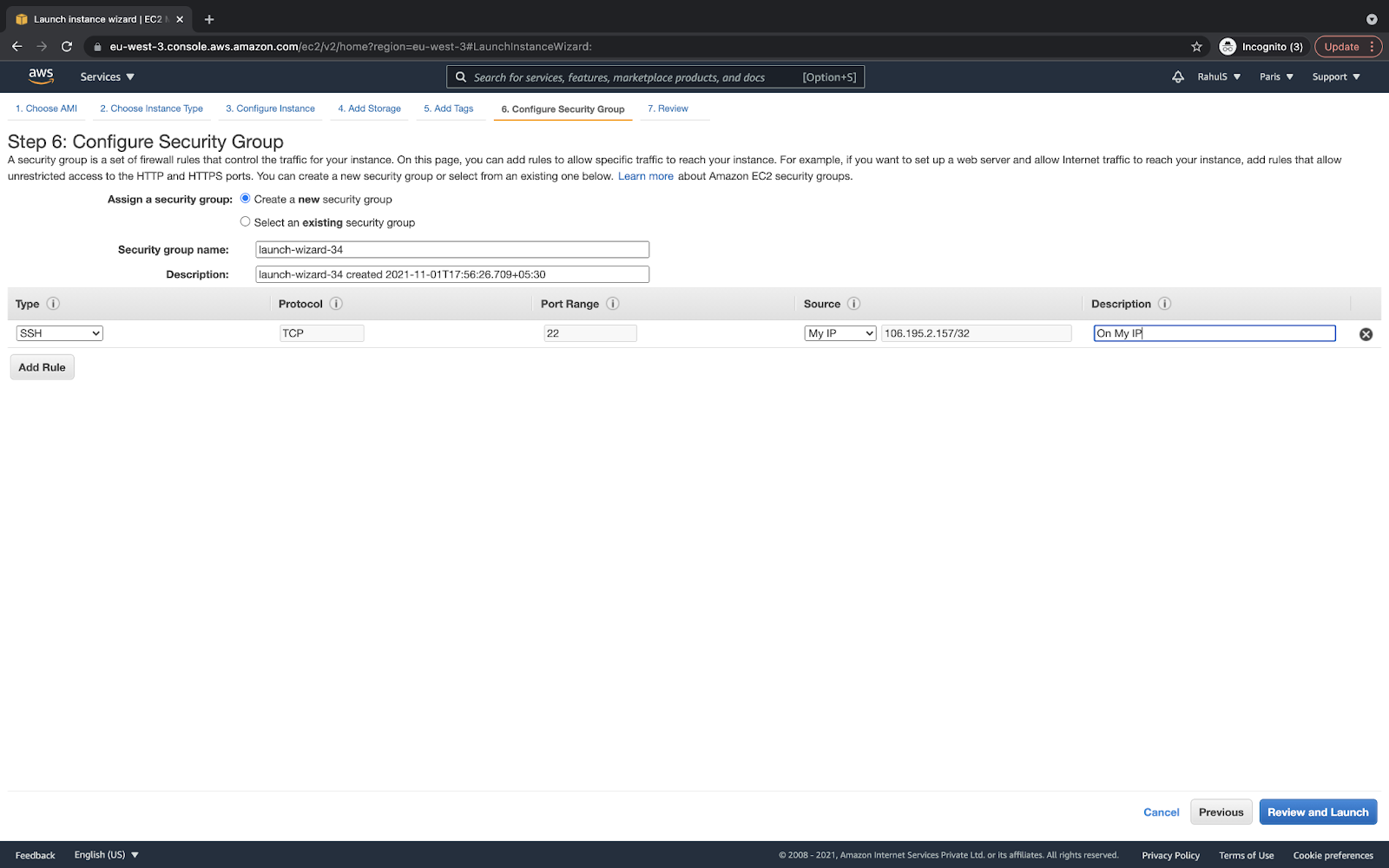Remove the SSH rule with X icon
The image size is (1389, 868).
[x=1366, y=334]
